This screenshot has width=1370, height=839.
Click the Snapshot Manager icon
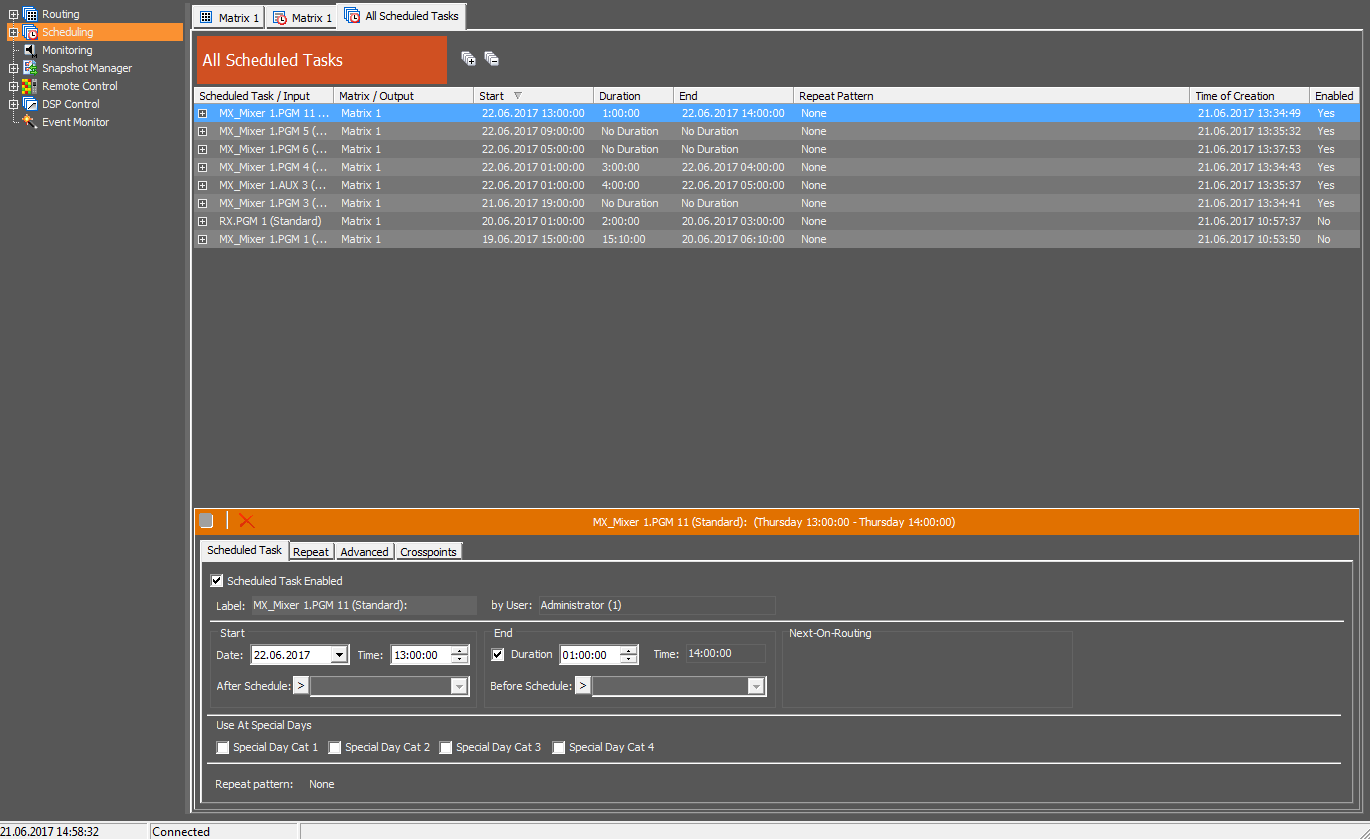click(x=30, y=68)
